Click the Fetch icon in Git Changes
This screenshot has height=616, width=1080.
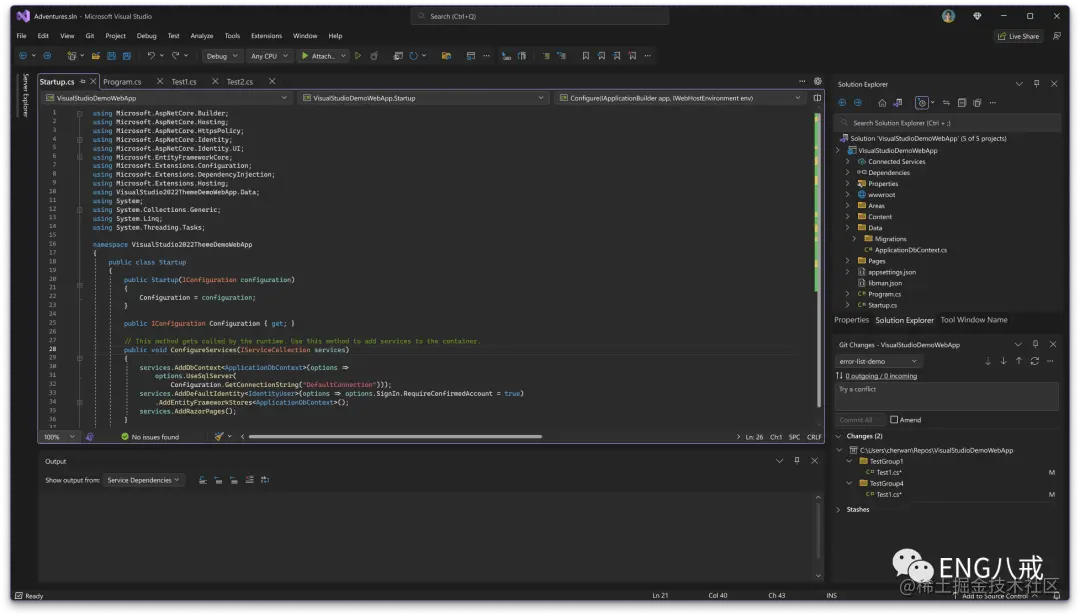(x=988, y=361)
